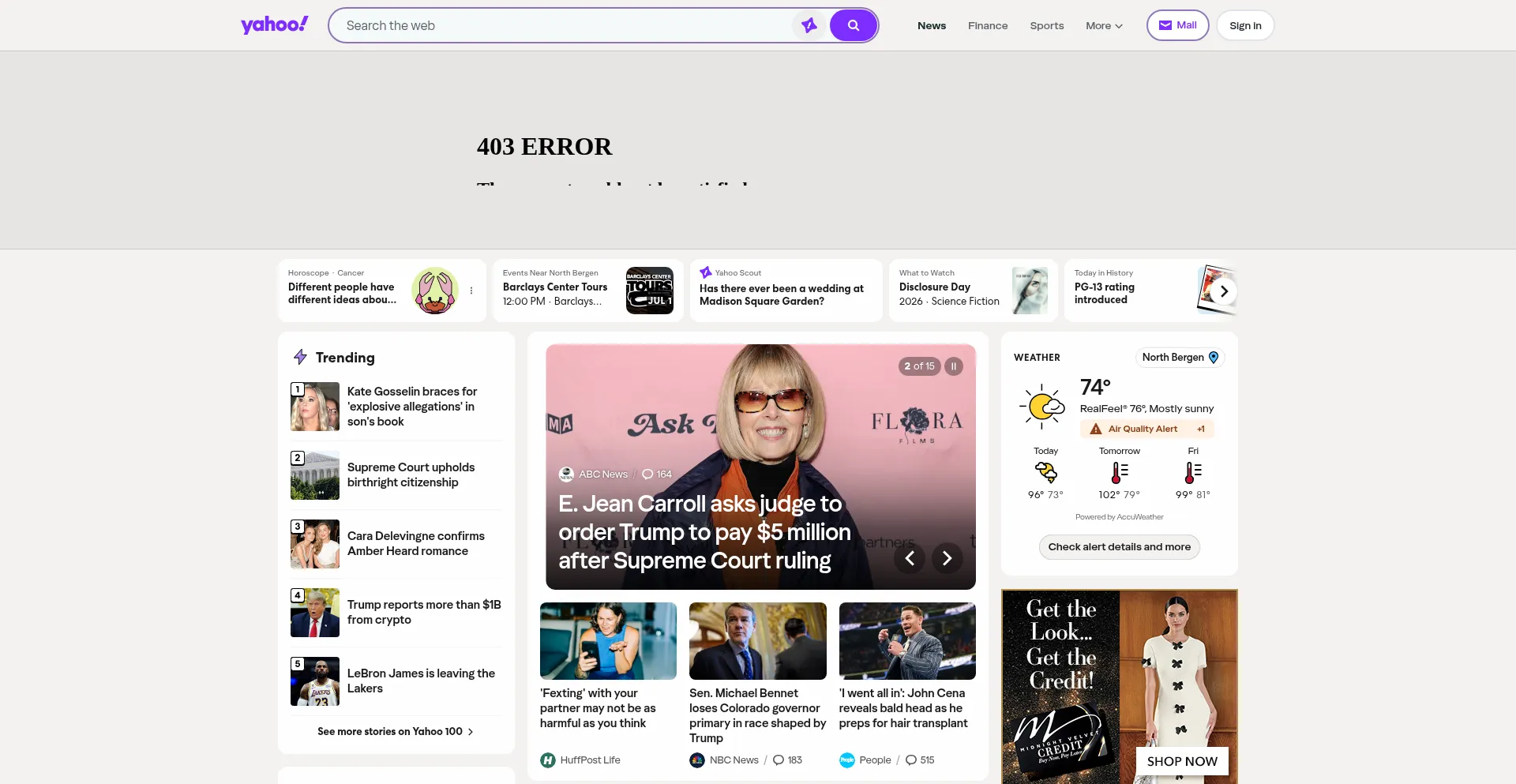Pause the headline slideshow
The width and height of the screenshot is (1516, 784).
(x=954, y=366)
